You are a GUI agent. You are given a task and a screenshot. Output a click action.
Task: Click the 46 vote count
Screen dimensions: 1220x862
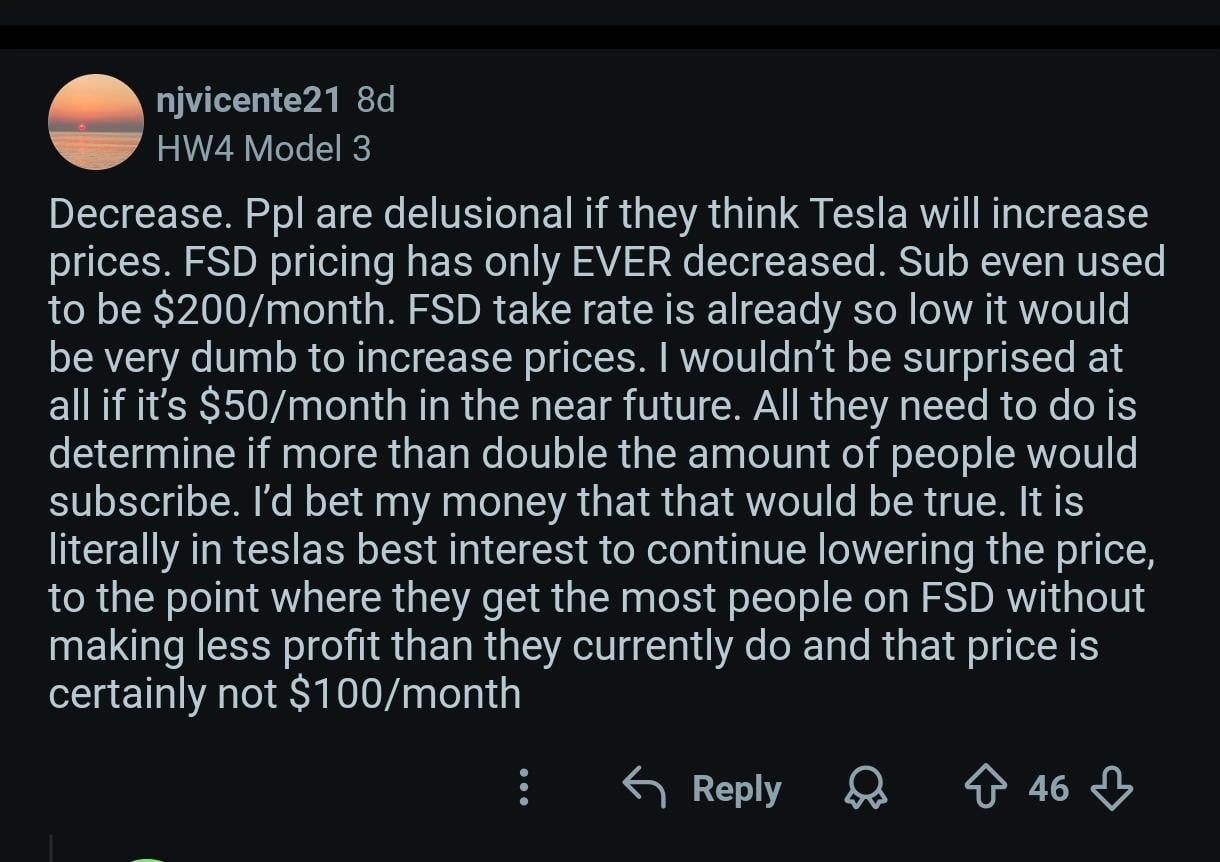[x=1049, y=789]
